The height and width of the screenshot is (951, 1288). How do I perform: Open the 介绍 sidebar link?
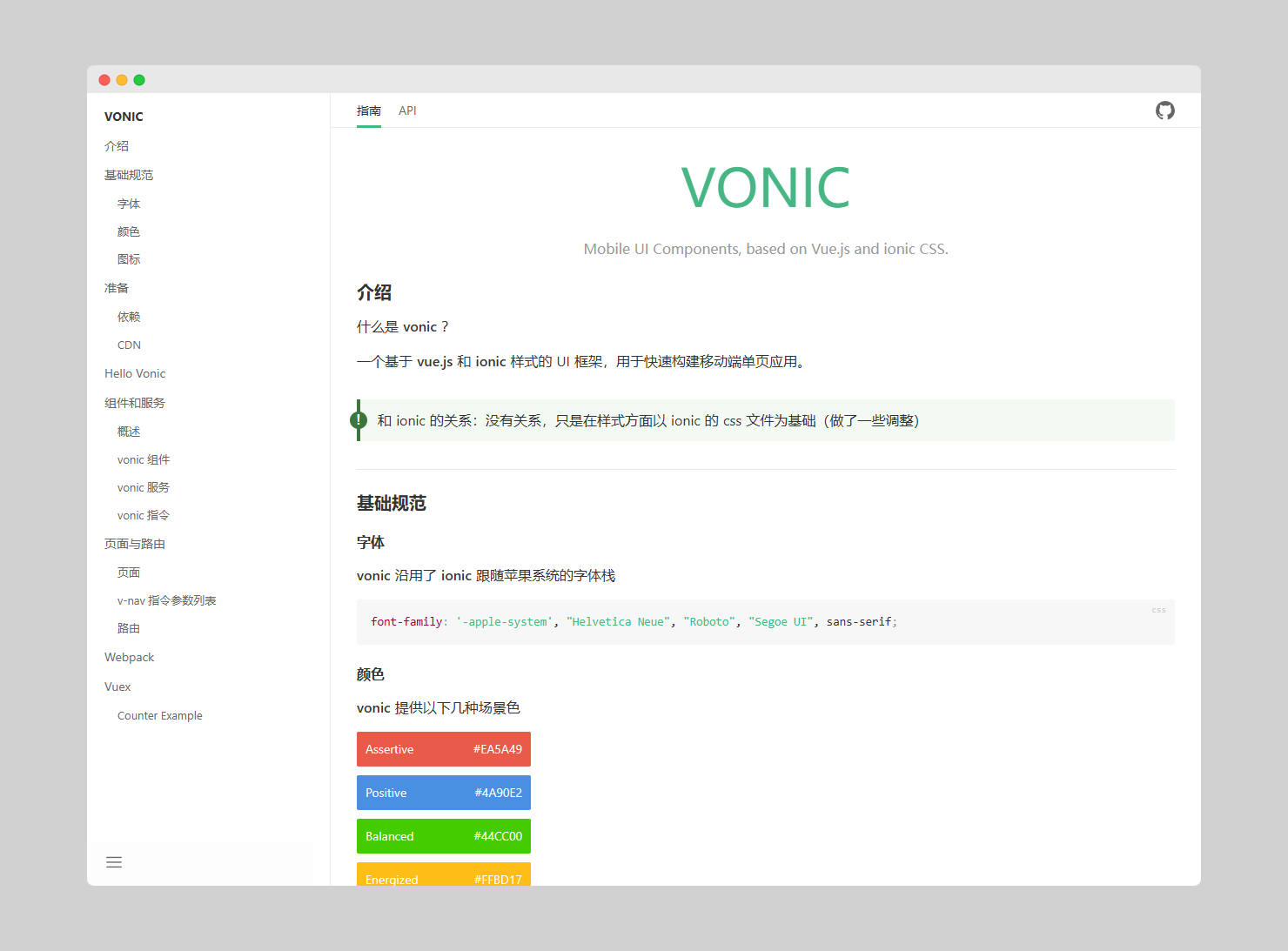[117, 146]
